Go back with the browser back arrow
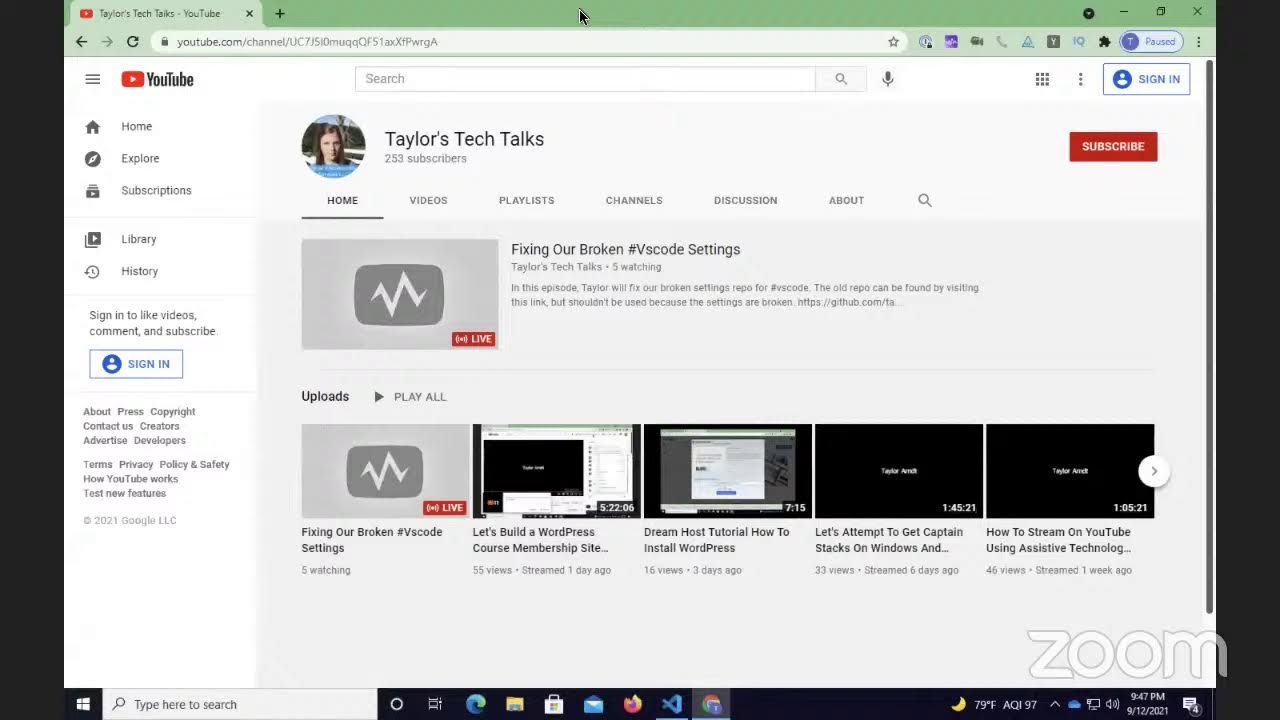Viewport: 1280px width, 720px height. (81, 42)
